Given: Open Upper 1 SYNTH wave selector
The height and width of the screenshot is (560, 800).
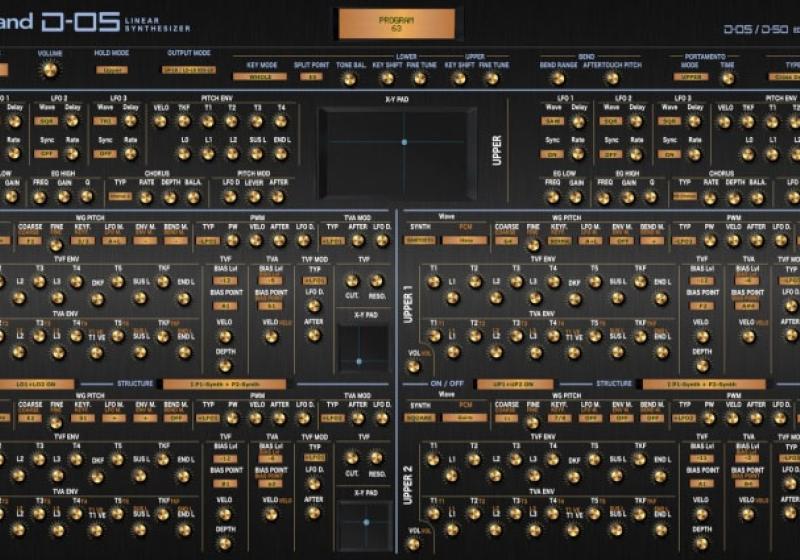Looking at the screenshot, I should [x=420, y=240].
